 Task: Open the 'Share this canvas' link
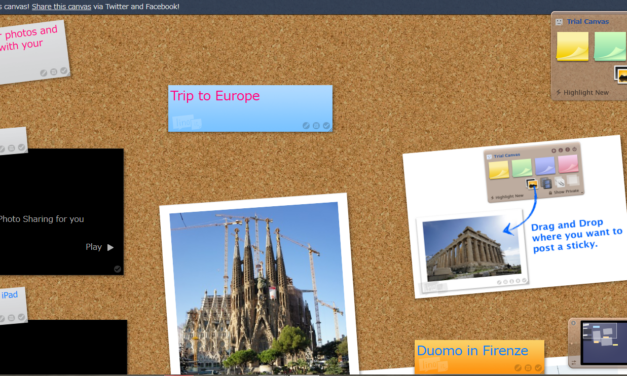pos(61,6)
